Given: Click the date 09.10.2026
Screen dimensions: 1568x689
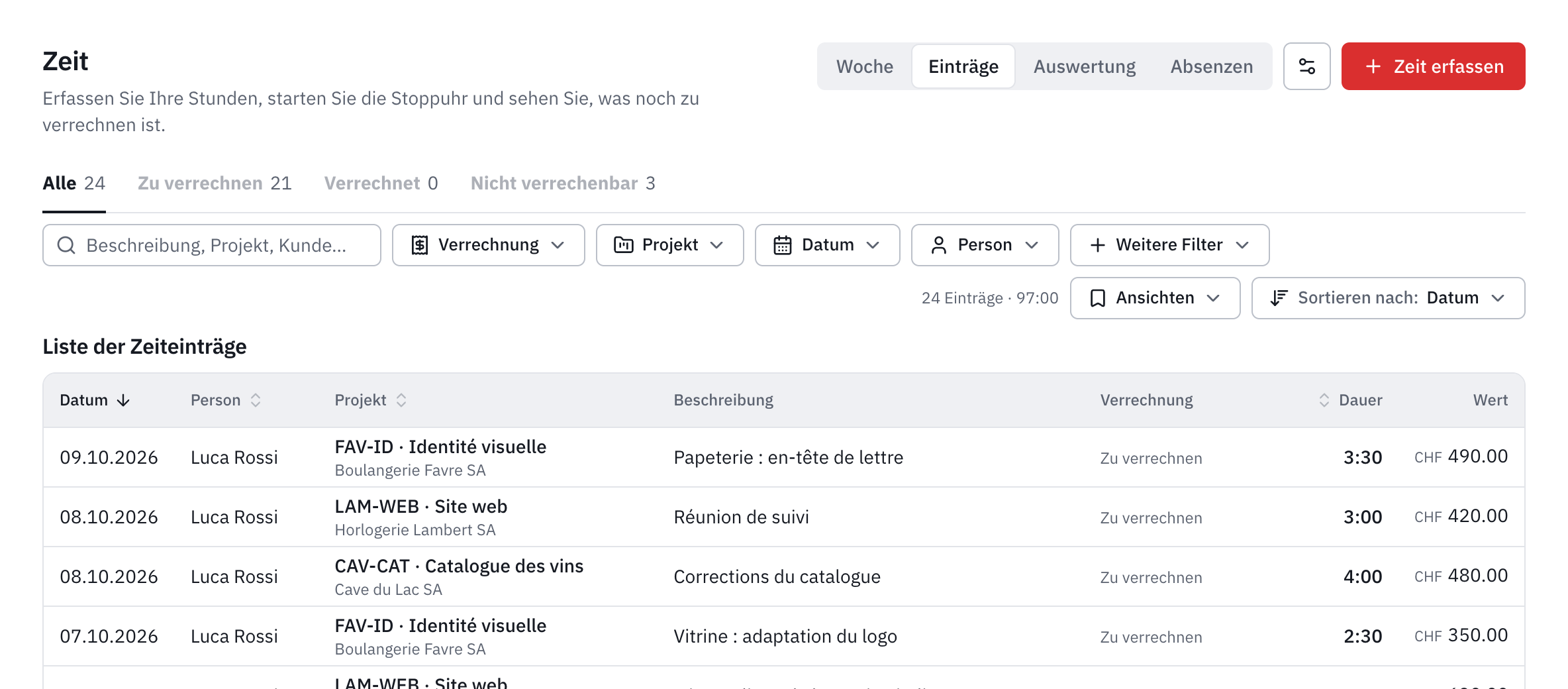Looking at the screenshot, I should (x=109, y=458).
